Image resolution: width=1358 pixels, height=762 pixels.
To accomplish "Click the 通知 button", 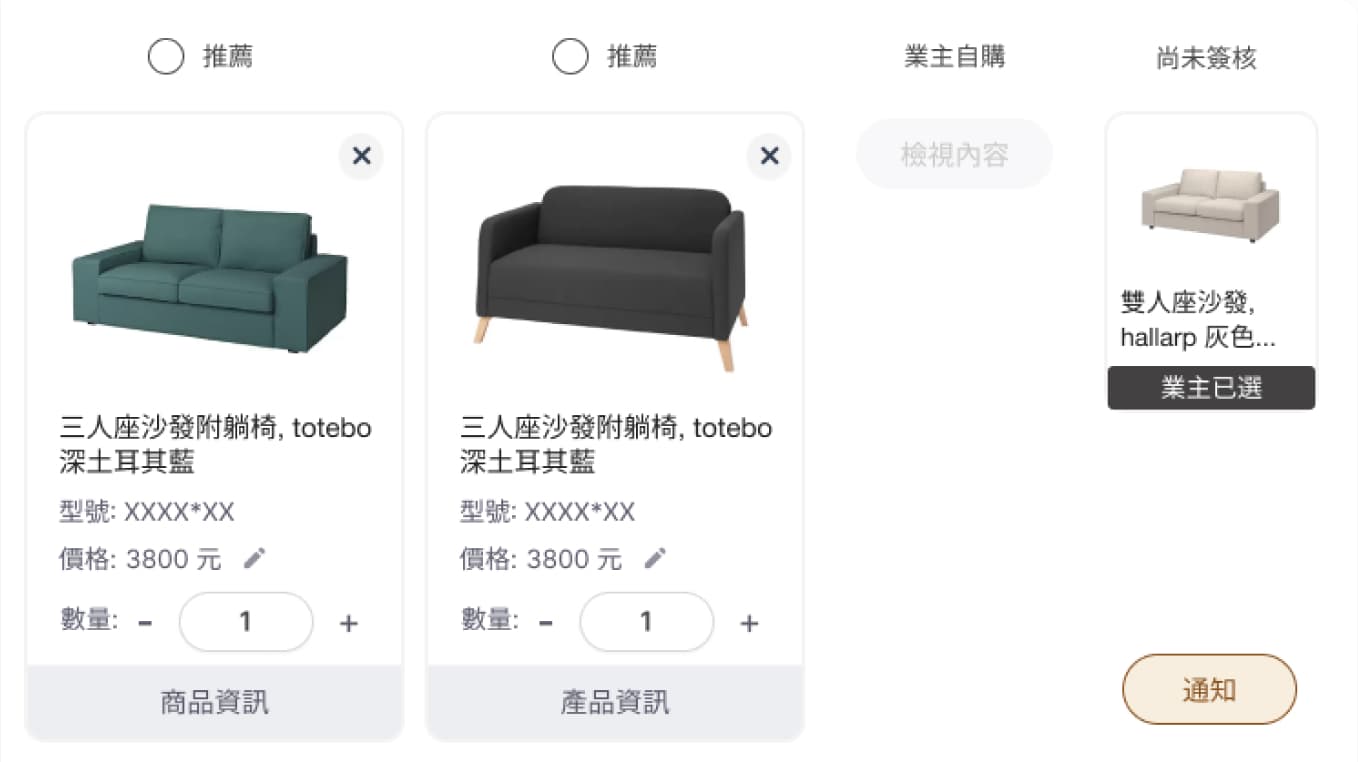I will tap(1209, 689).
